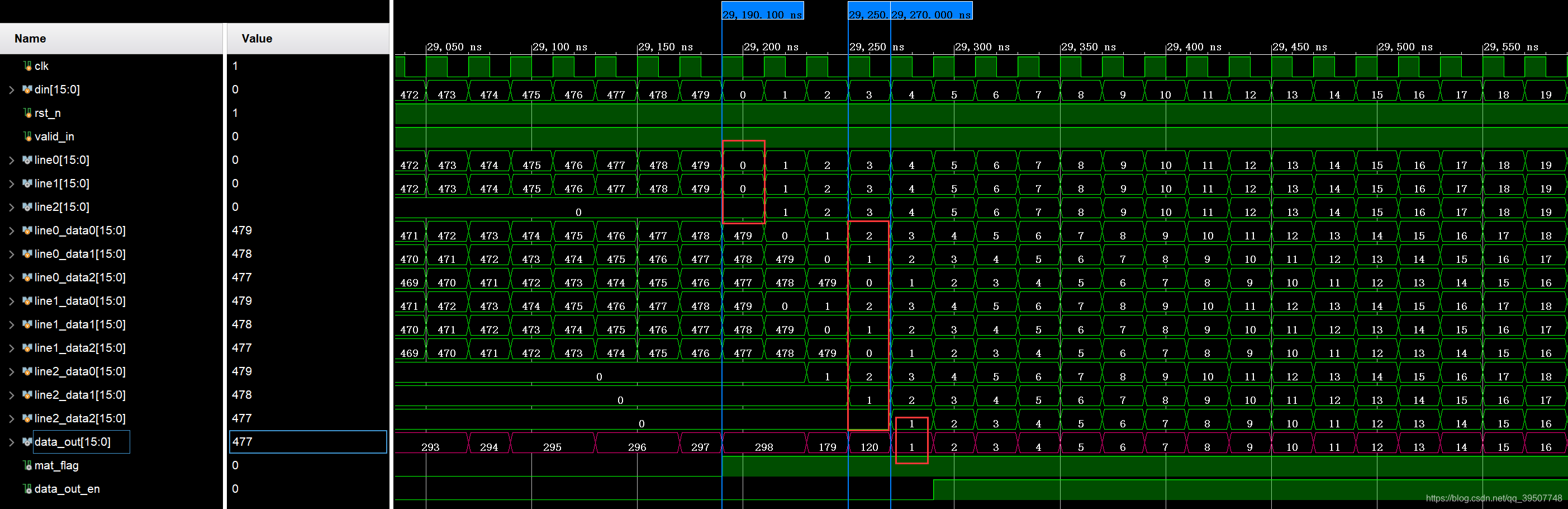Image resolution: width=1568 pixels, height=509 pixels.
Task: Select the rst_n signal name
Action: click(x=47, y=114)
